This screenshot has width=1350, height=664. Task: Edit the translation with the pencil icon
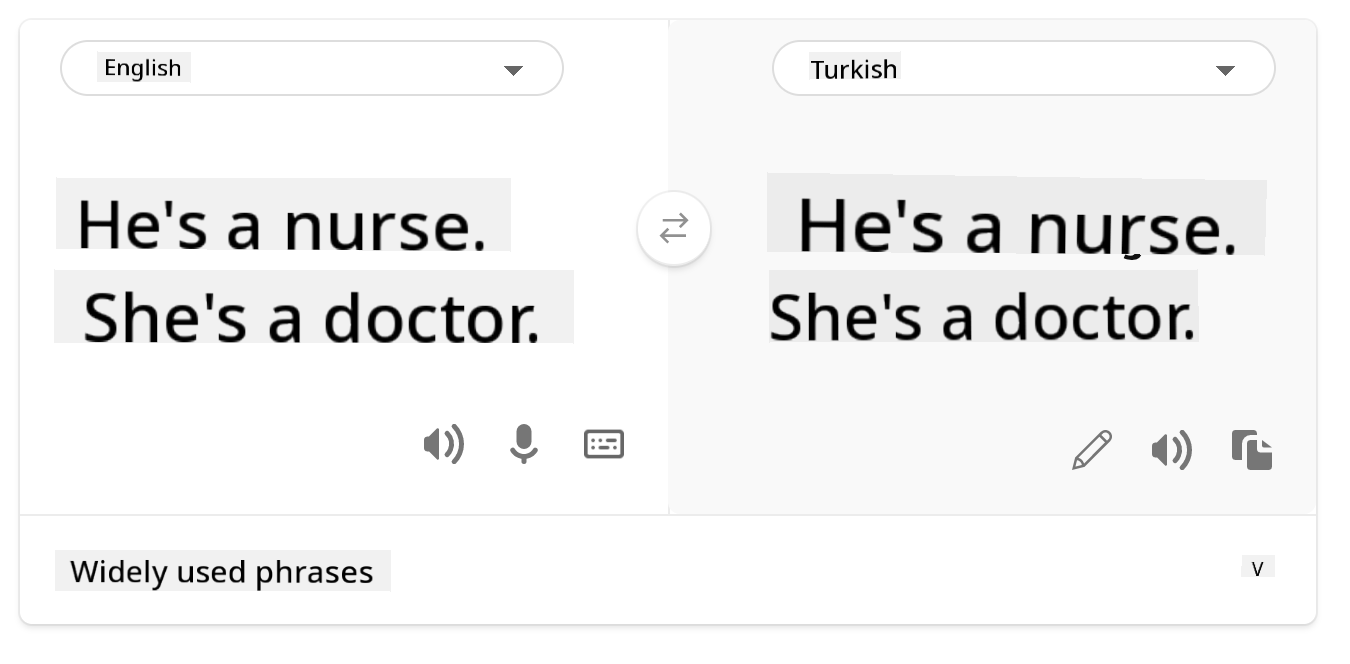[1091, 450]
